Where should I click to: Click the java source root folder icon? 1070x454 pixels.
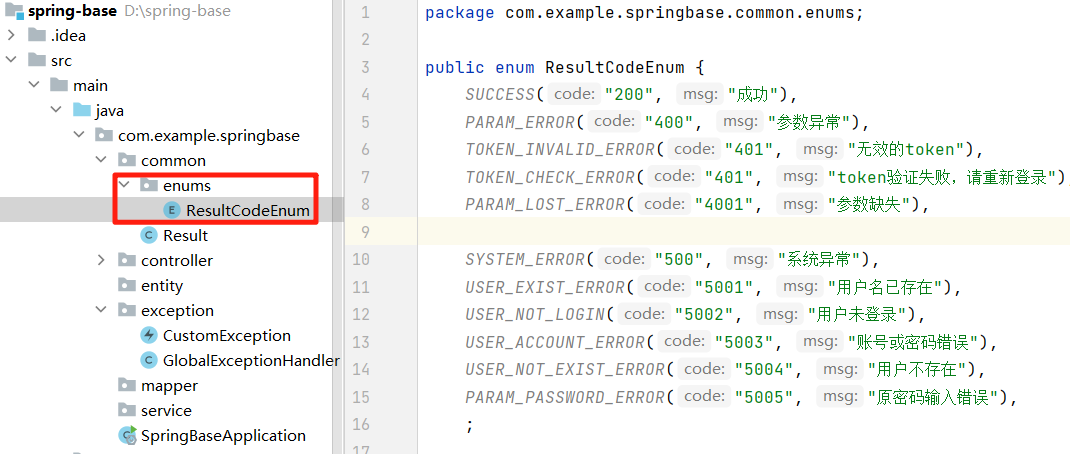click(82, 110)
